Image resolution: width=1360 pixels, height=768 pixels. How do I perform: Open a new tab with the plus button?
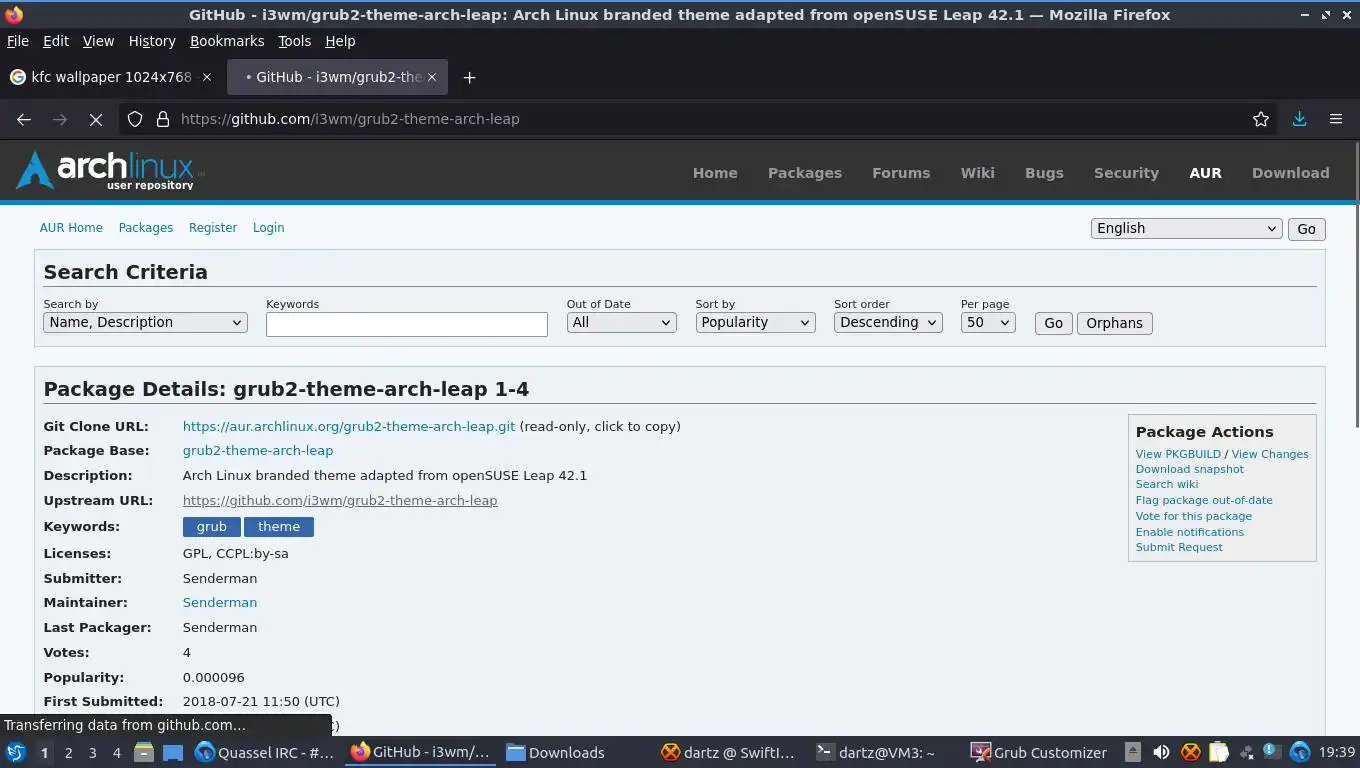pos(469,77)
